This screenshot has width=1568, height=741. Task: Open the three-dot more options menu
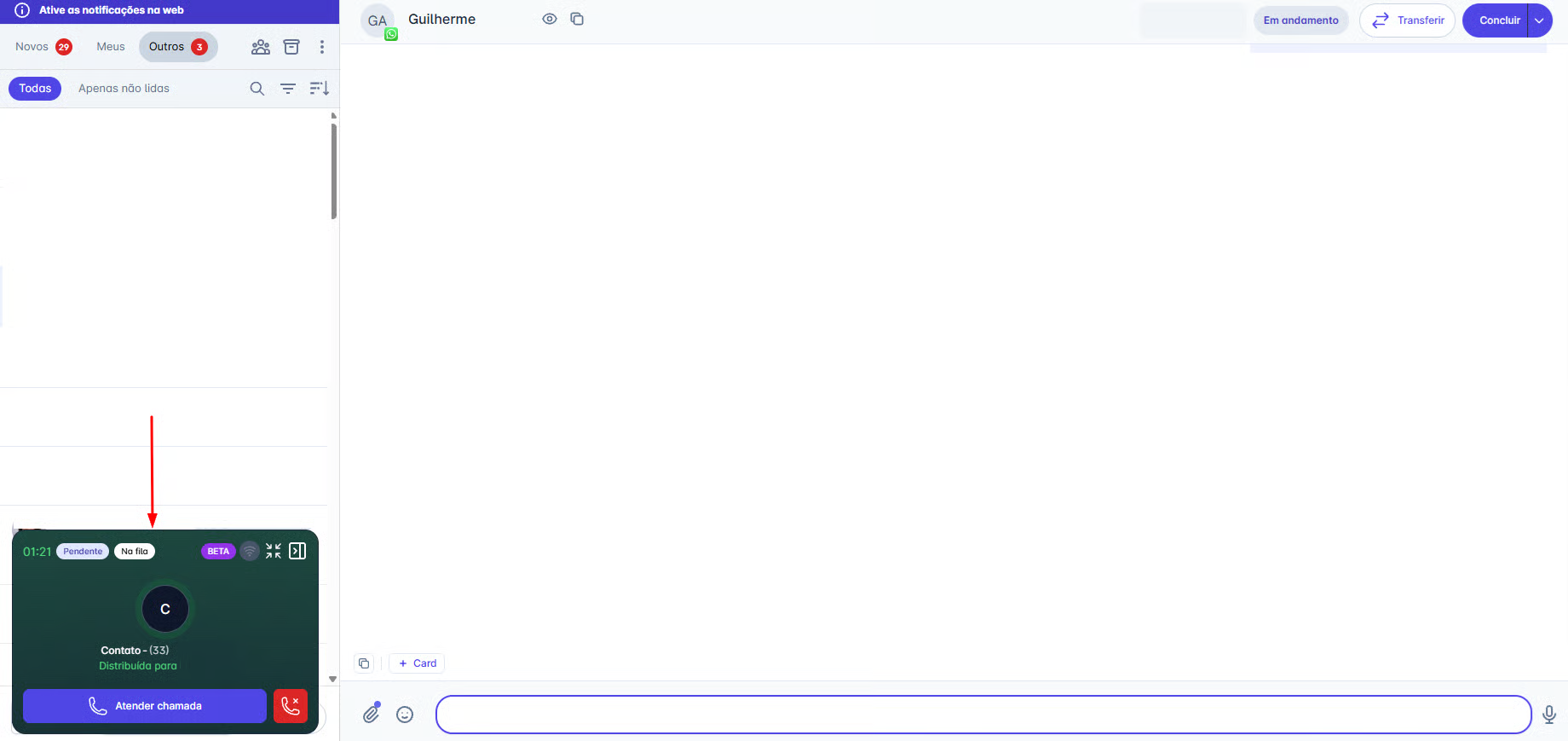click(322, 47)
